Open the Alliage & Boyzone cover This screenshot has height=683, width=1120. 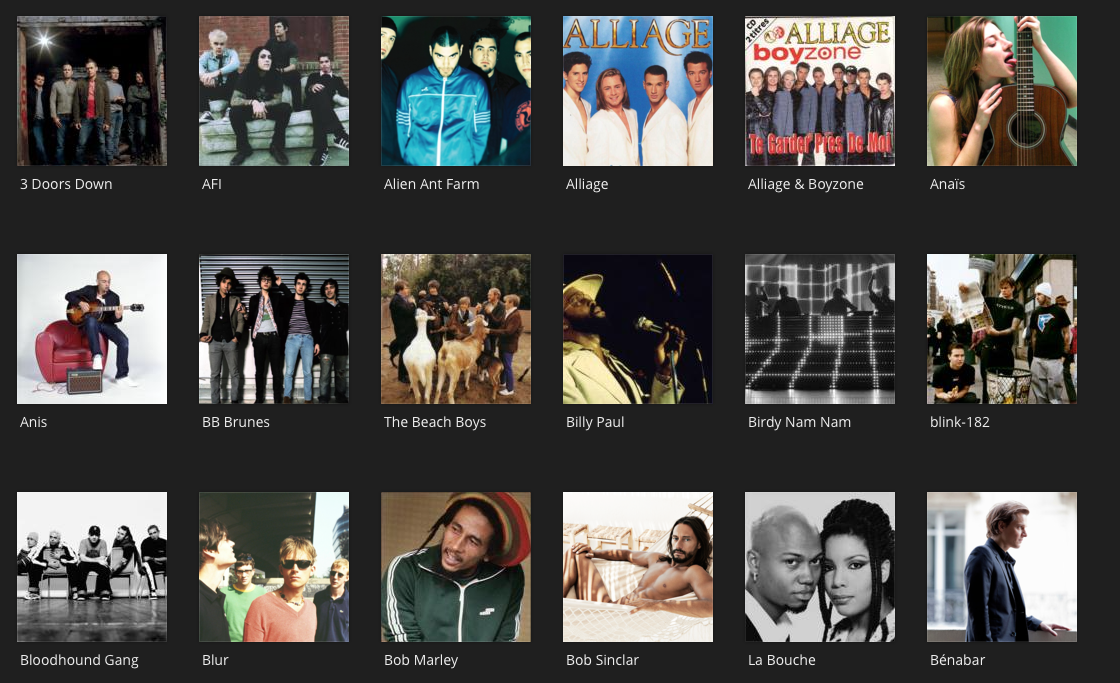820,91
